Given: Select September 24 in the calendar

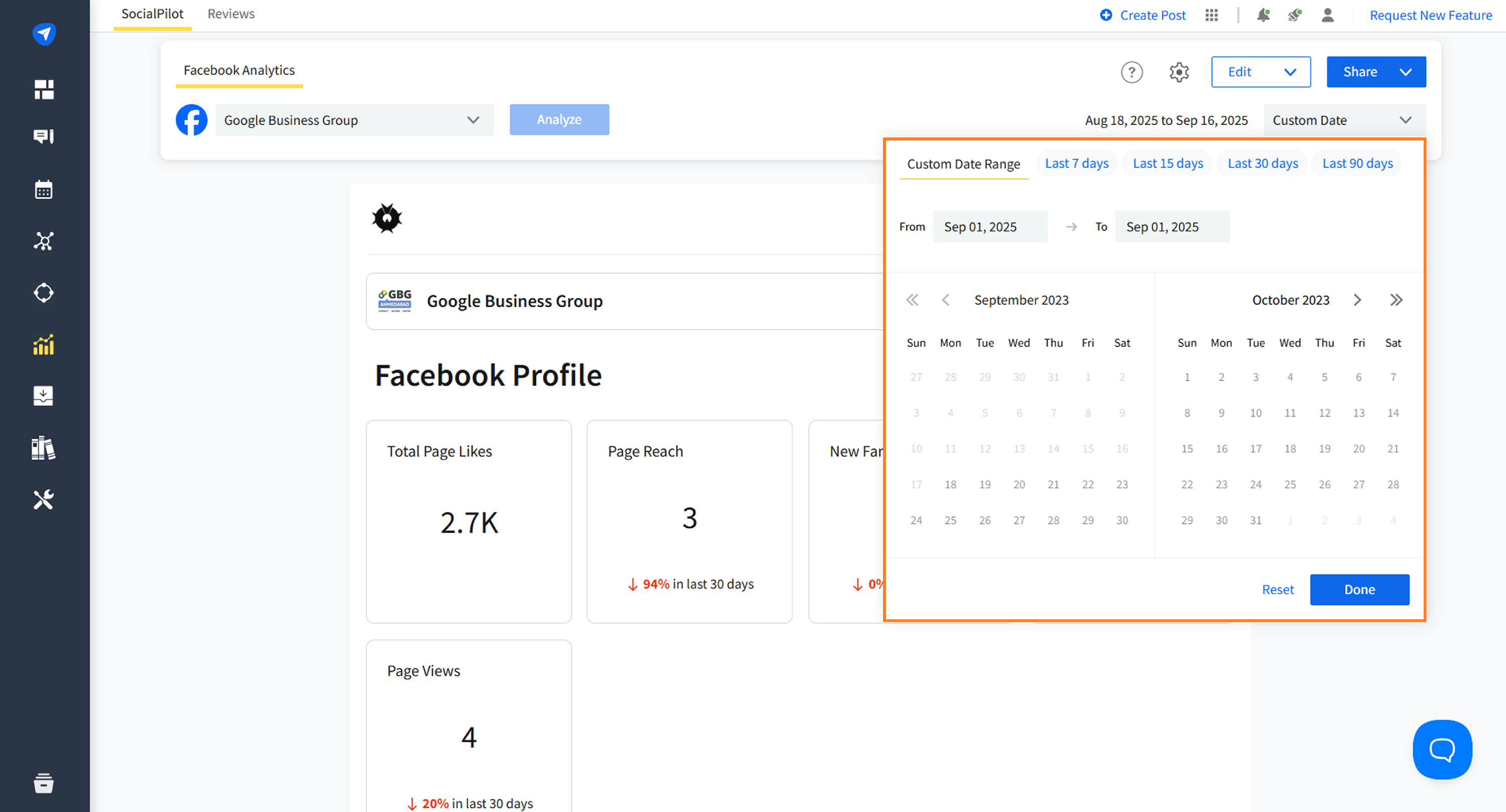Looking at the screenshot, I should coord(916,520).
